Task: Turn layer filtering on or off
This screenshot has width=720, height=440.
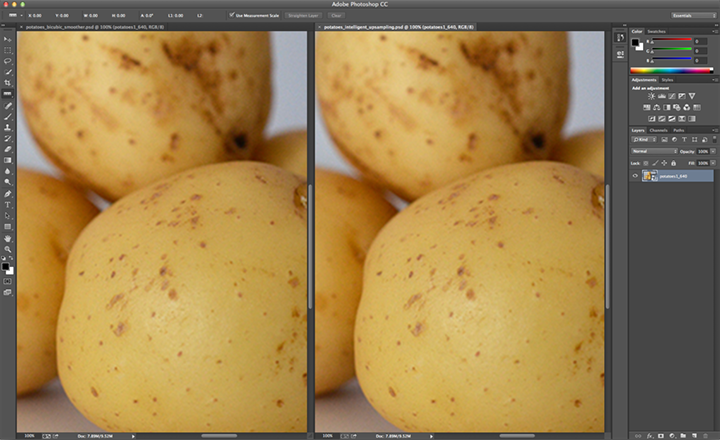Action: point(714,139)
